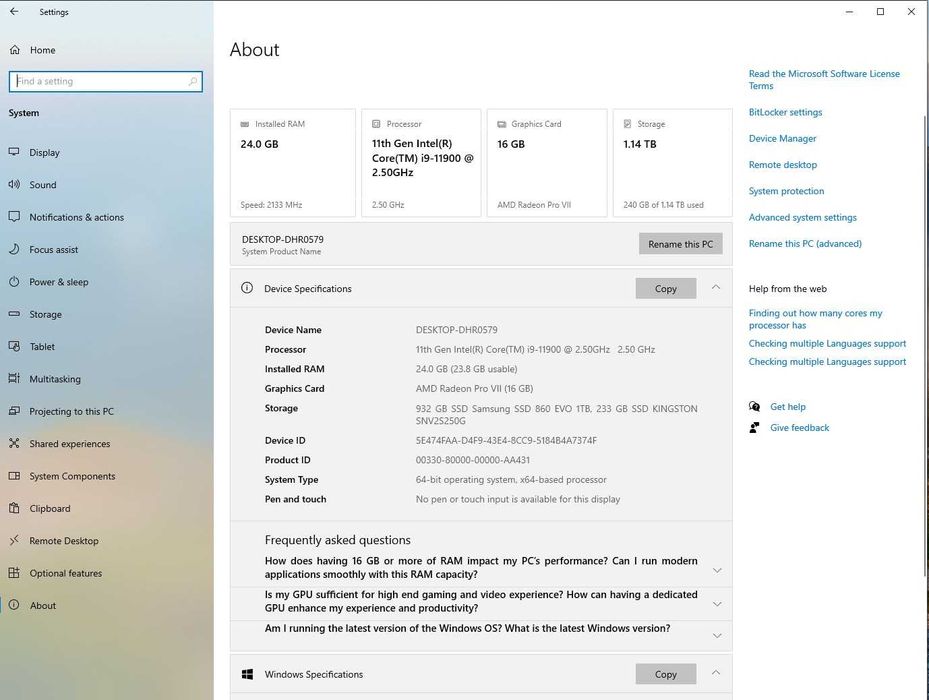Open Rename this PC (advanced) link
This screenshot has height=700, width=929.
[x=805, y=243]
